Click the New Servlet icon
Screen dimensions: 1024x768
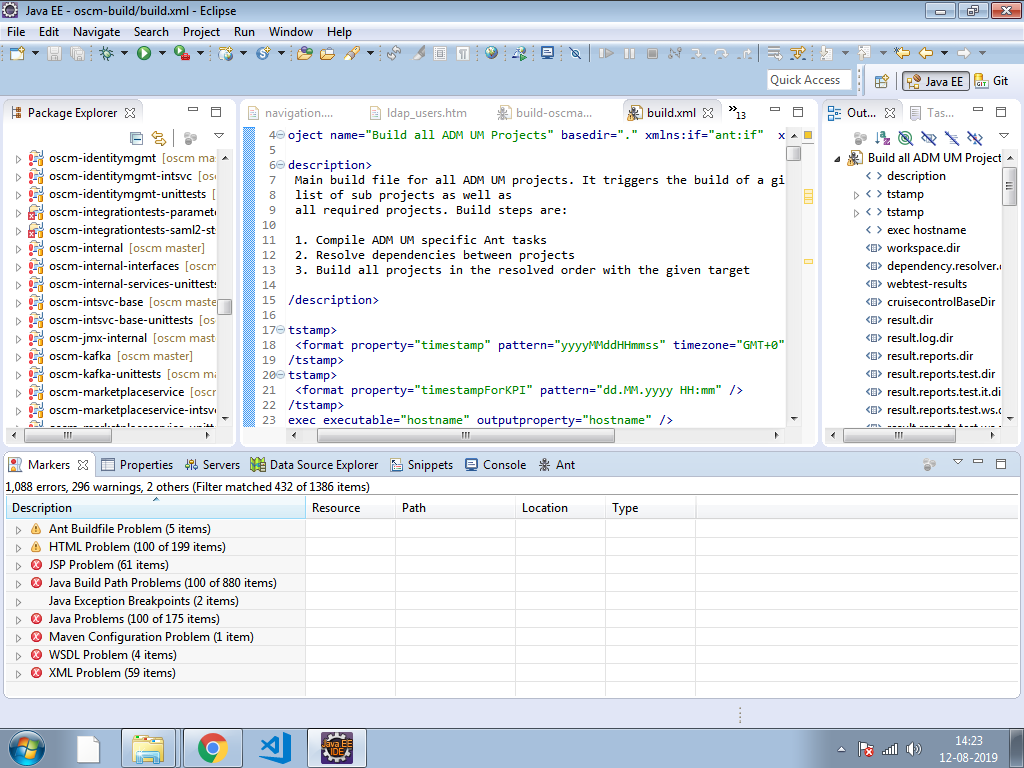263,54
